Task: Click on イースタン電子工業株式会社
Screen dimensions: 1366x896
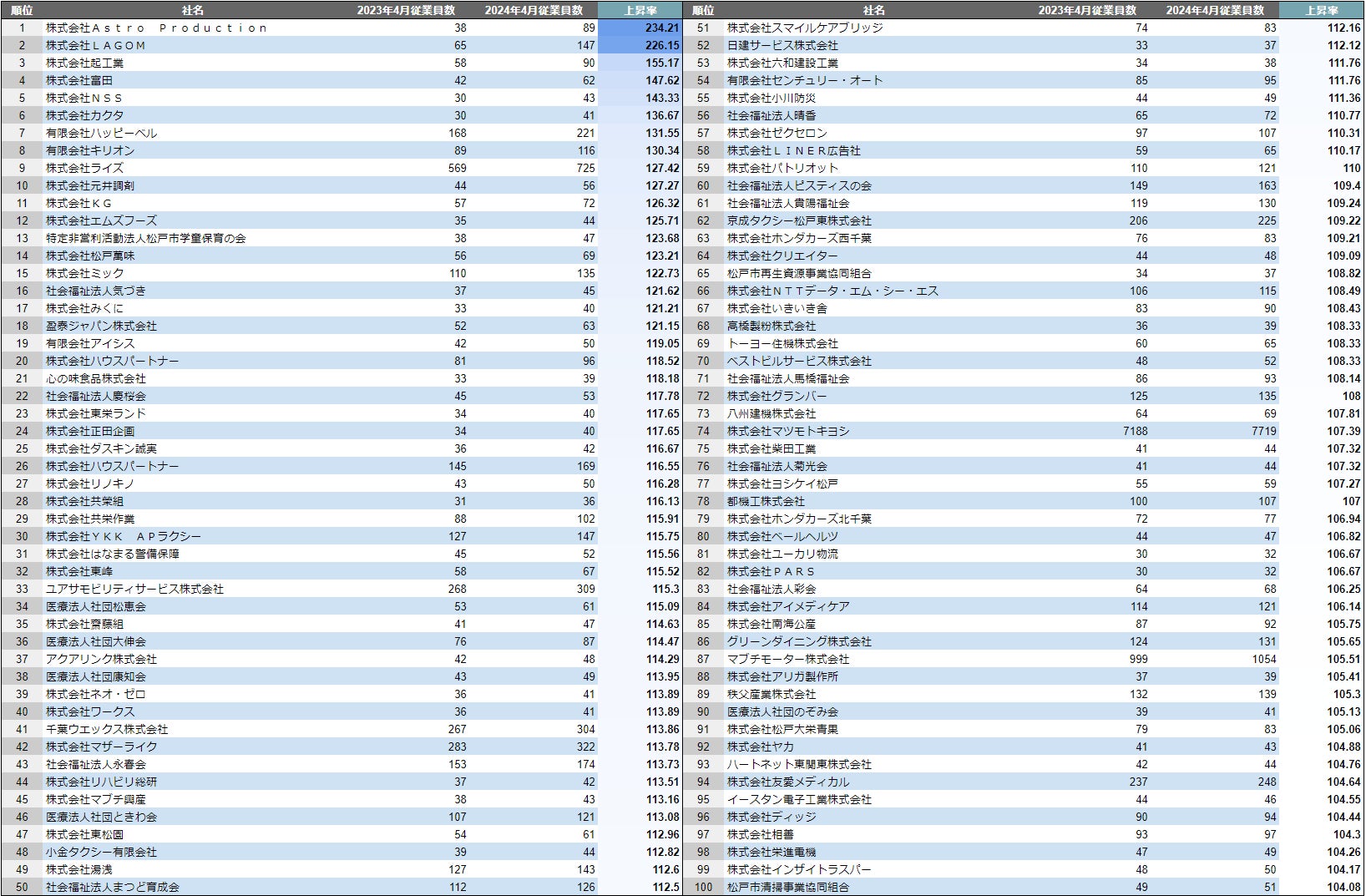Action: pos(799,799)
